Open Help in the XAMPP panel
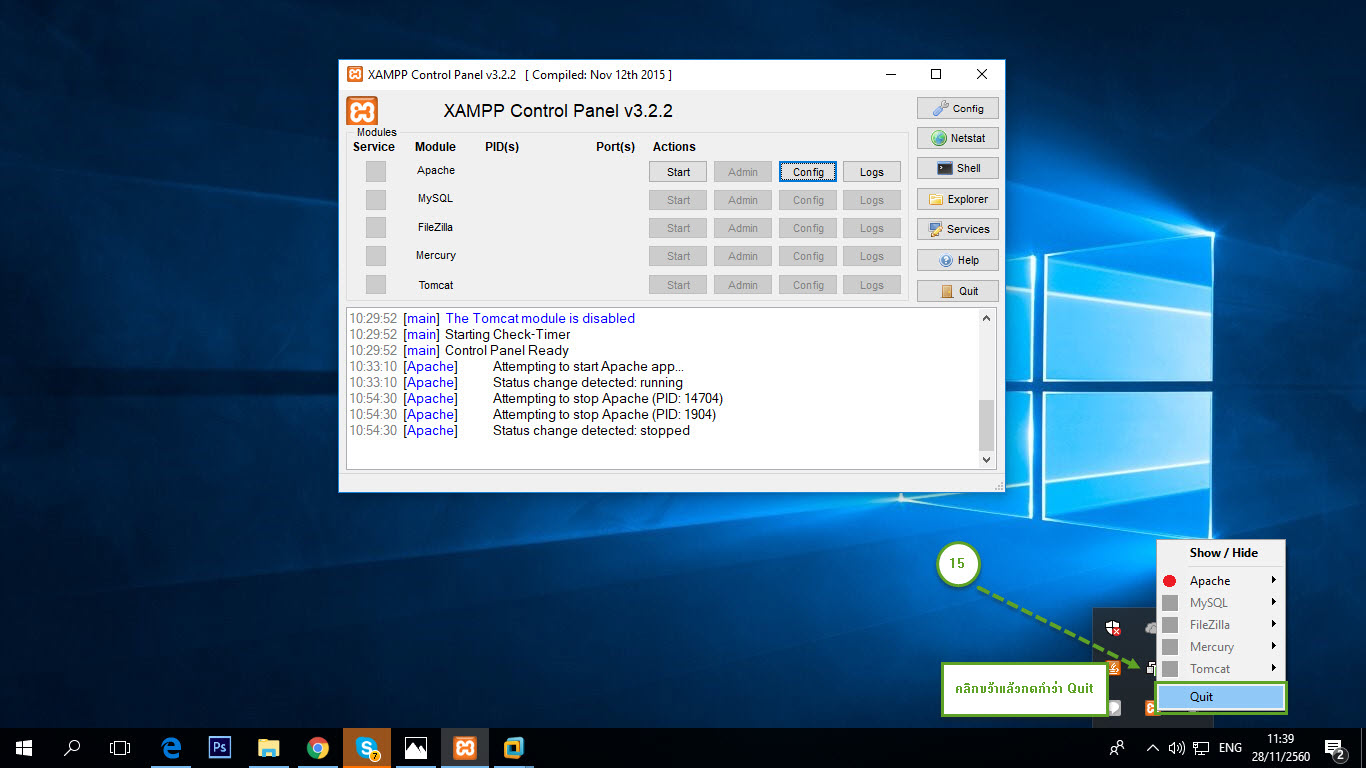 [x=958, y=260]
